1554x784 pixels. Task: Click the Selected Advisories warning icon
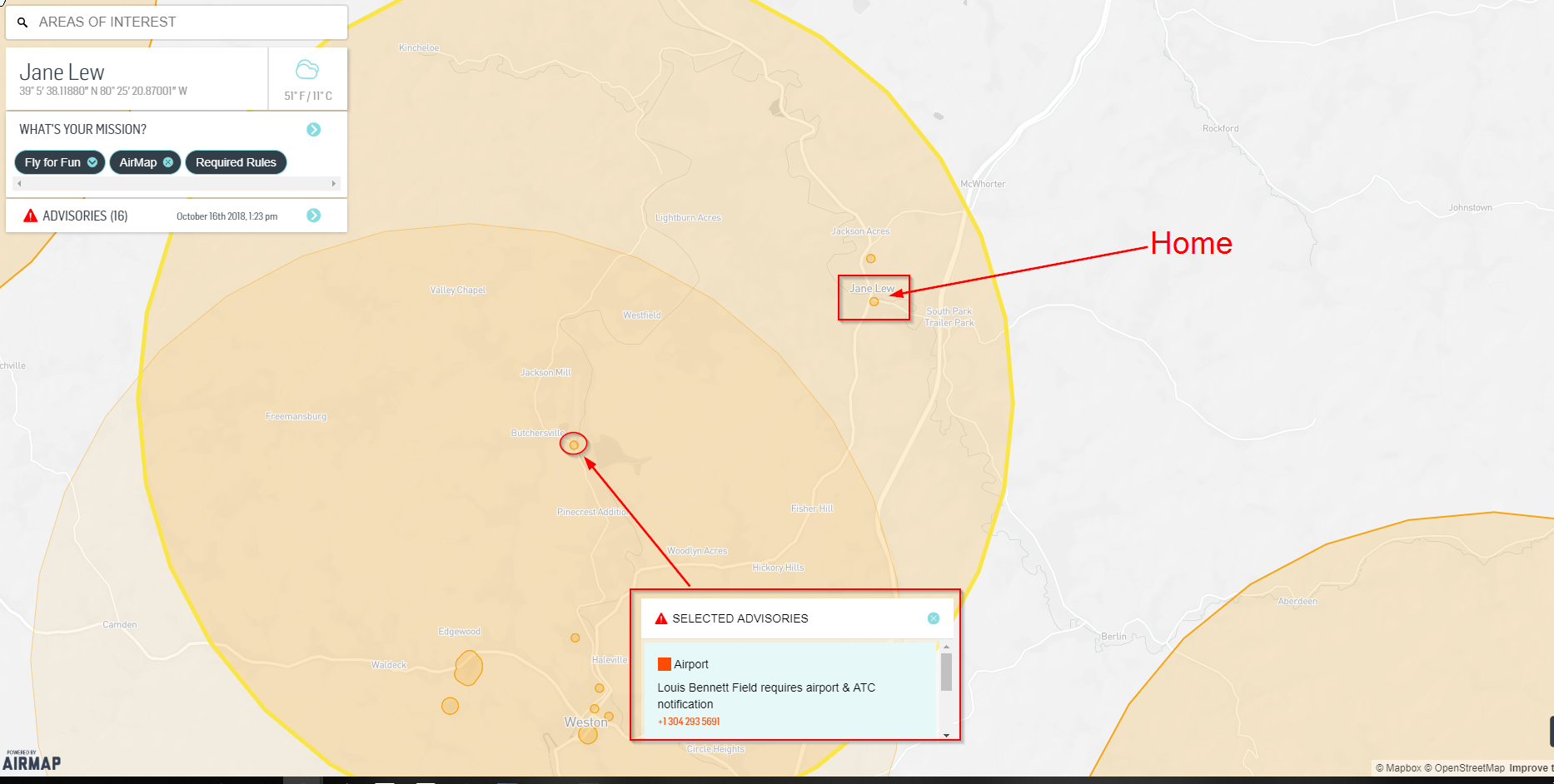point(661,618)
